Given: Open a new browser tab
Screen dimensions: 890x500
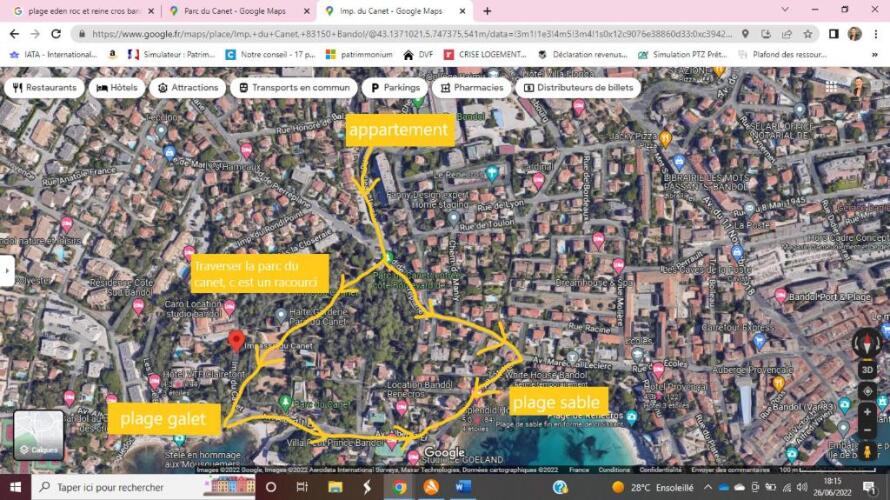Looking at the screenshot, I should (487, 11).
